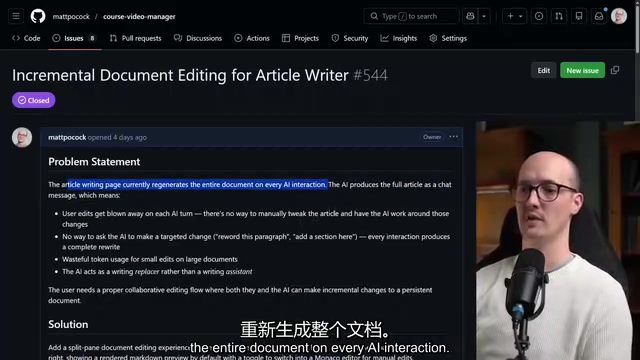640x360 pixels.
Task: Open the issues icon in header
Action: [x=539, y=16]
